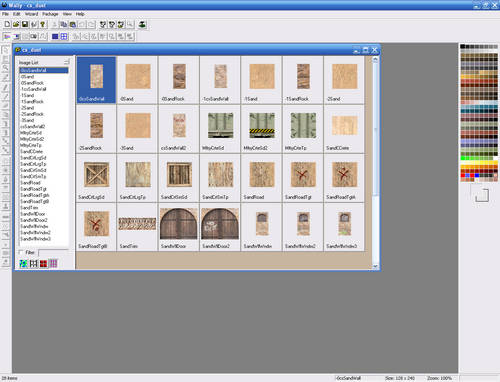Select the MltryCrteTp thumbnail
This screenshot has width=500, height=382.
pyautogui.click(x=303, y=129)
